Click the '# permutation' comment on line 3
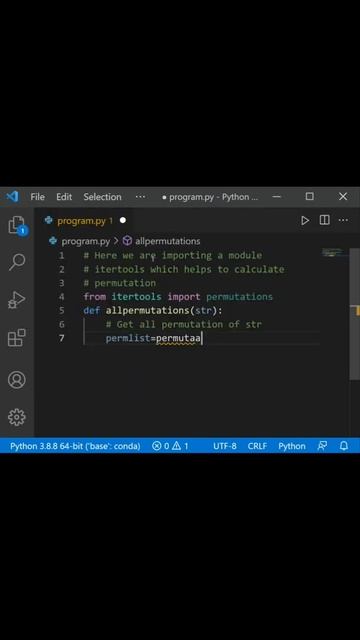This screenshot has height=640, width=360. click(120, 283)
